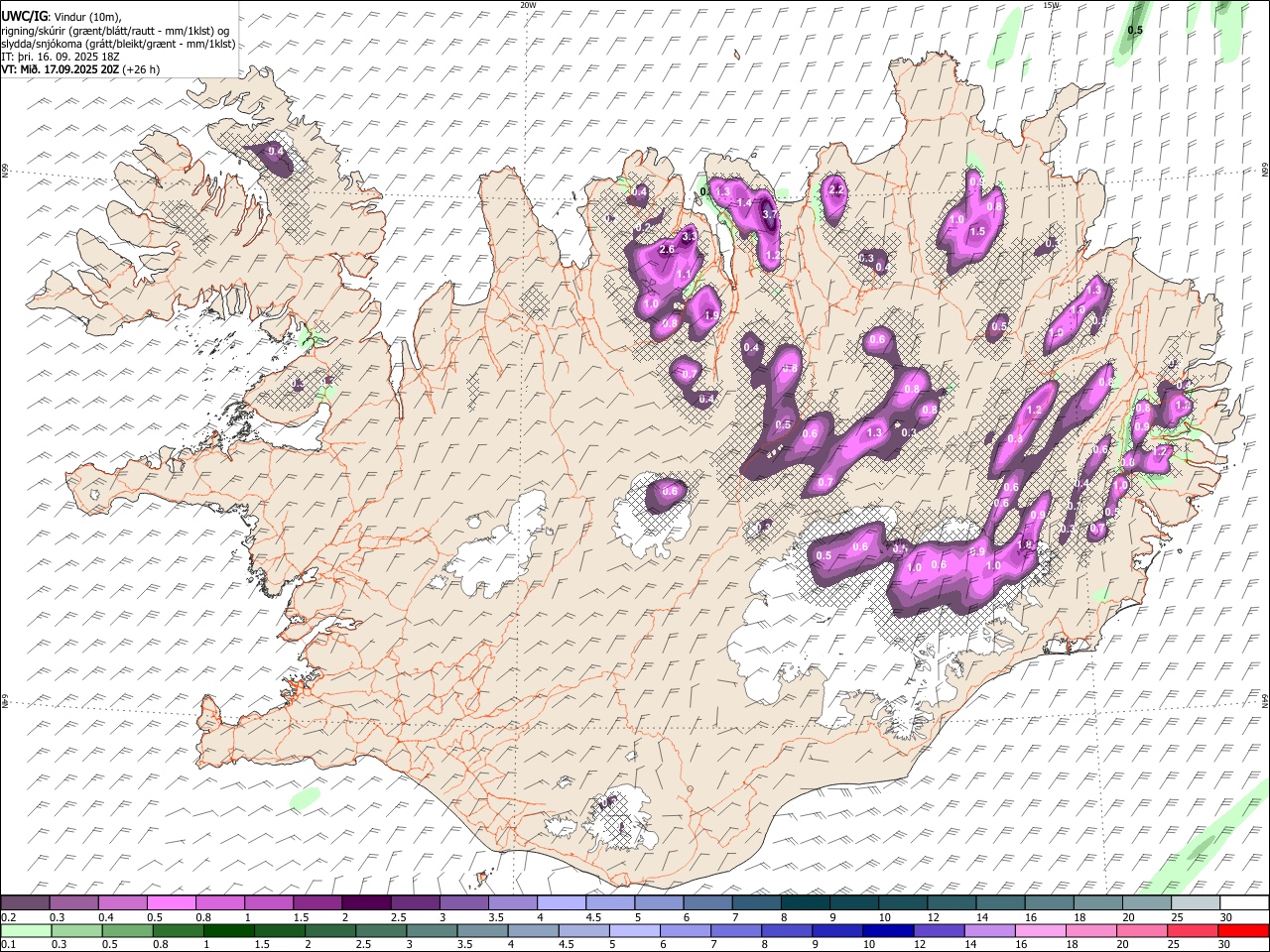Select the 'IT: þri. 16. 09. 2025 18Z' line

[x=61, y=57]
